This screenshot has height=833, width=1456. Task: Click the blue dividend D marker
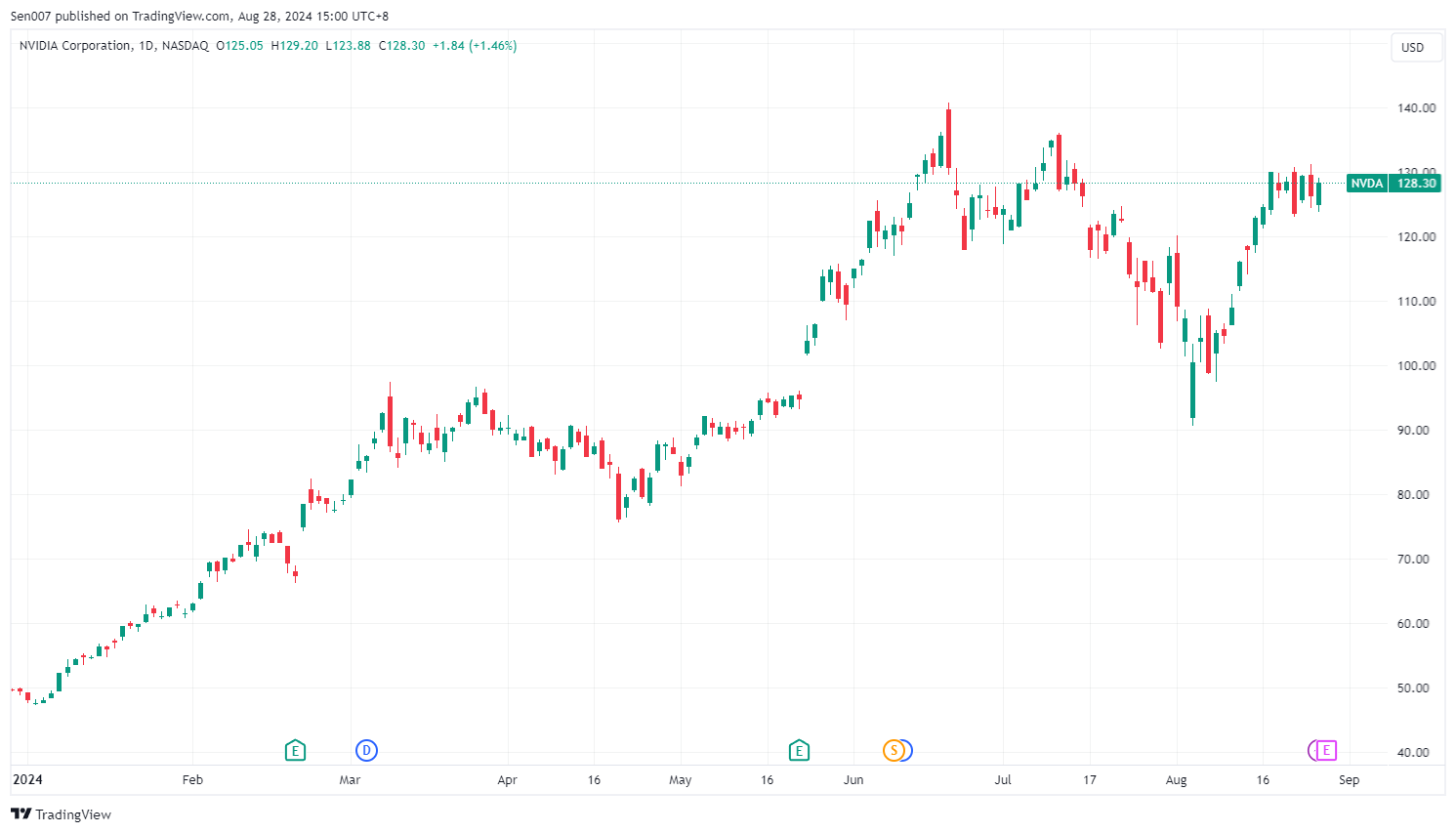(366, 750)
